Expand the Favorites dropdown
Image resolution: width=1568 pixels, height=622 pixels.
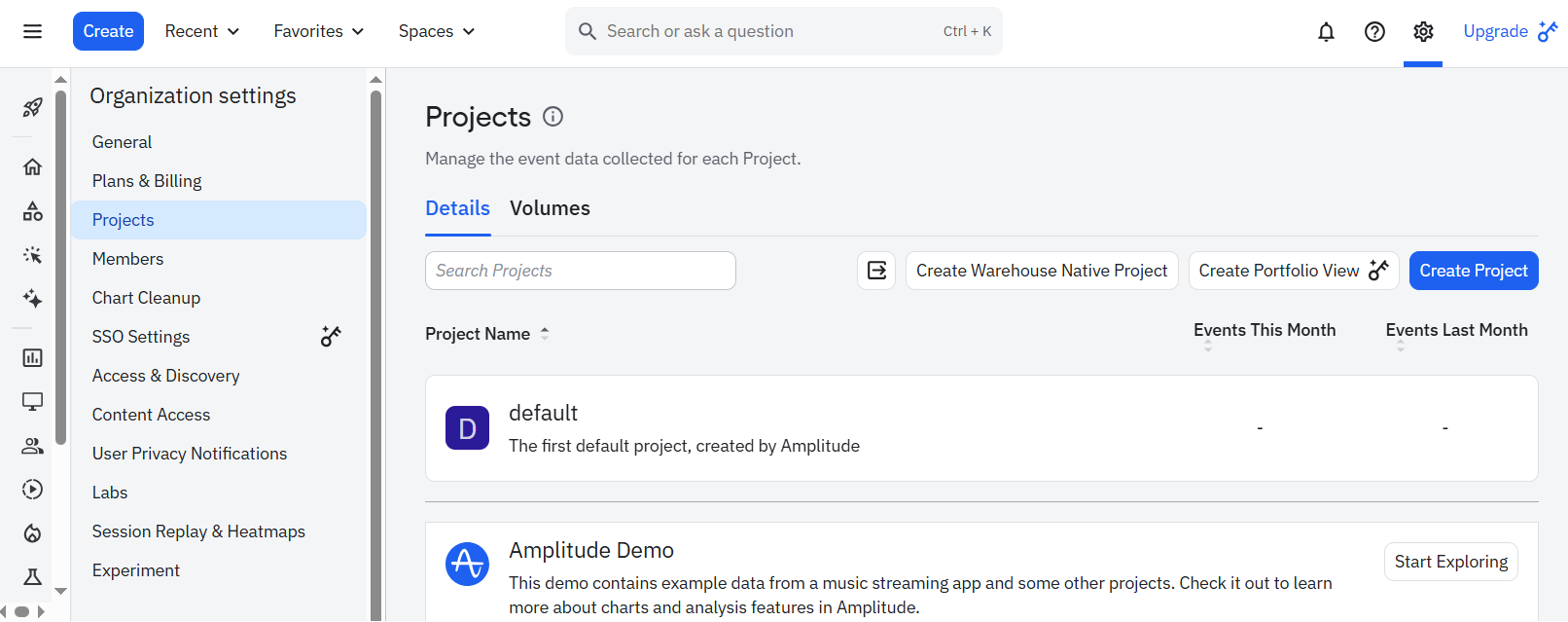pos(319,31)
